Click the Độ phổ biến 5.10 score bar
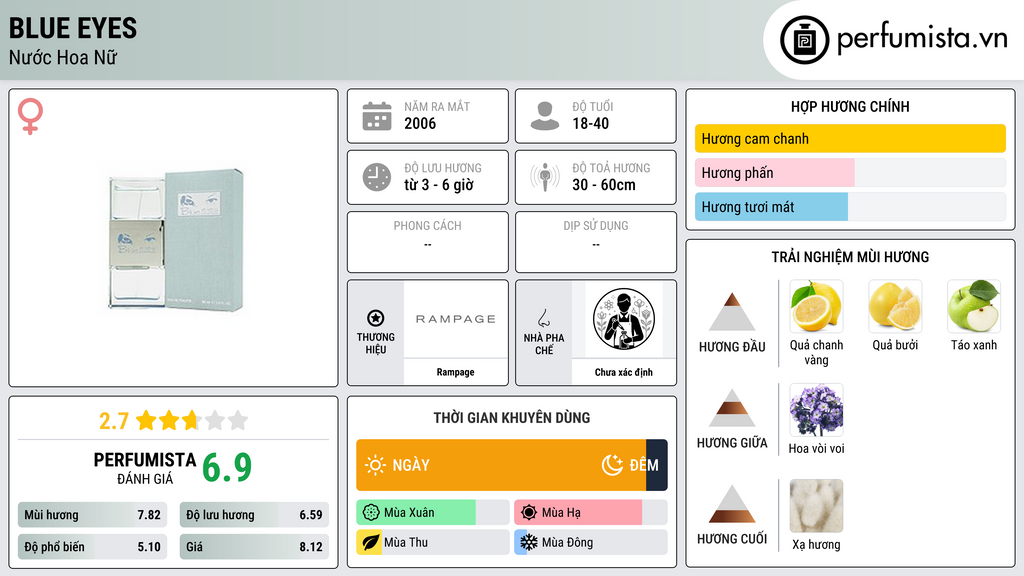Image resolution: width=1024 pixels, height=576 pixels. pos(93,547)
